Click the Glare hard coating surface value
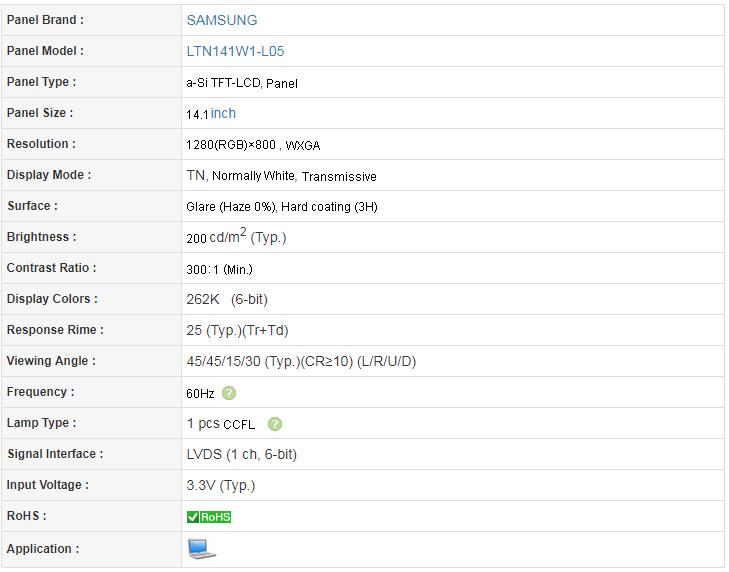This screenshot has height=572, width=729. [282, 206]
